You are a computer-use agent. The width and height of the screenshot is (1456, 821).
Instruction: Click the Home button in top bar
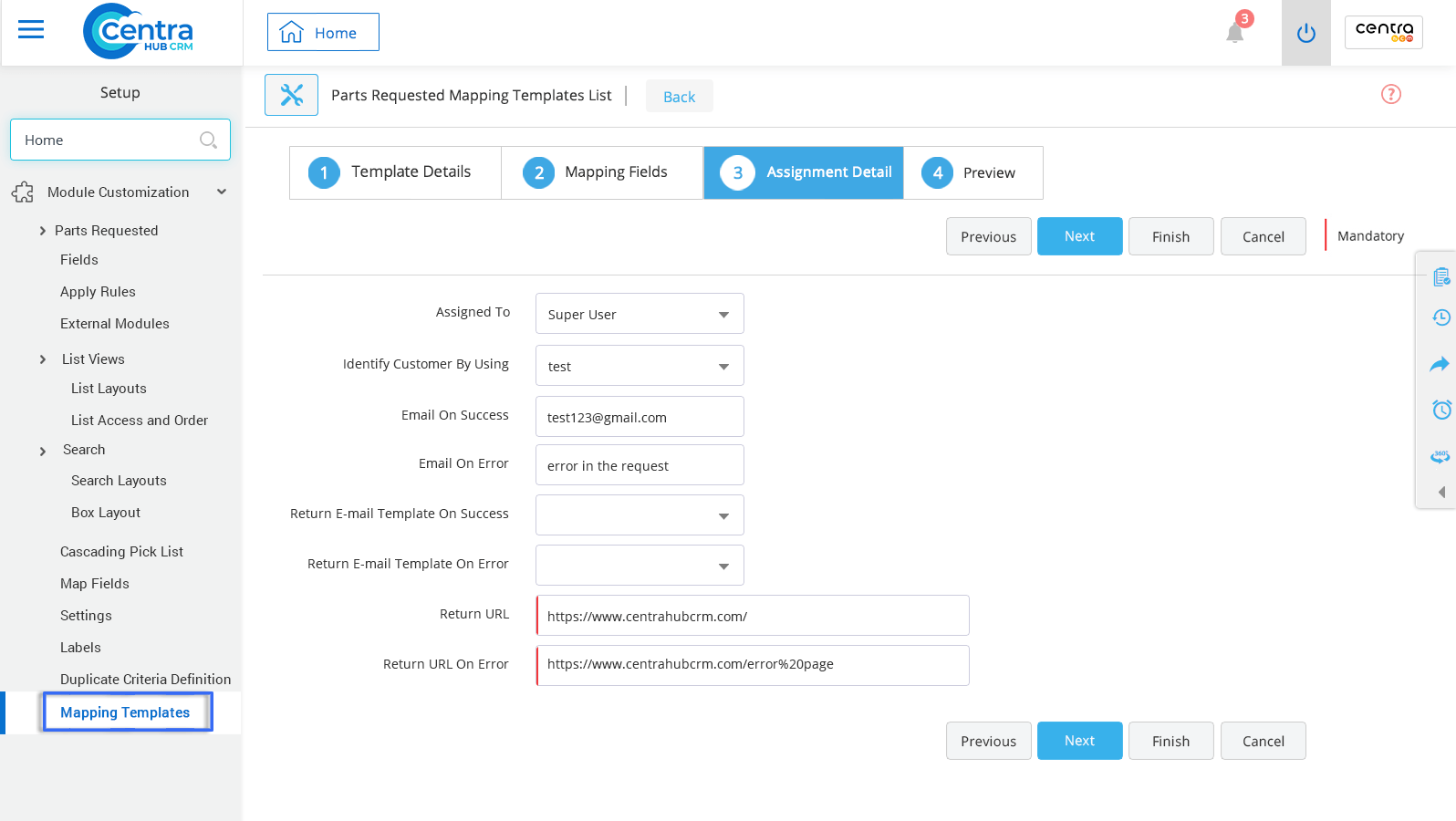(323, 32)
